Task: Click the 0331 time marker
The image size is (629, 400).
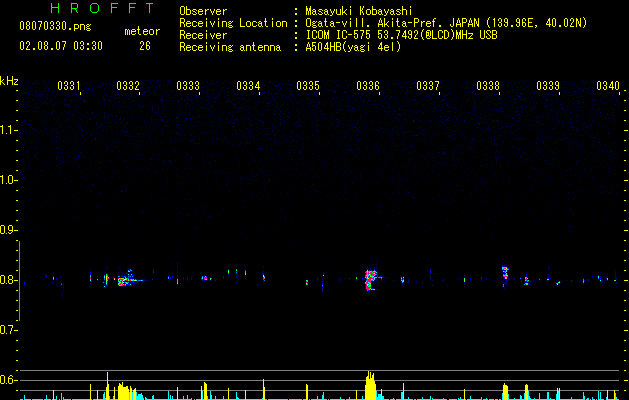Action: click(x=69, y=85)
